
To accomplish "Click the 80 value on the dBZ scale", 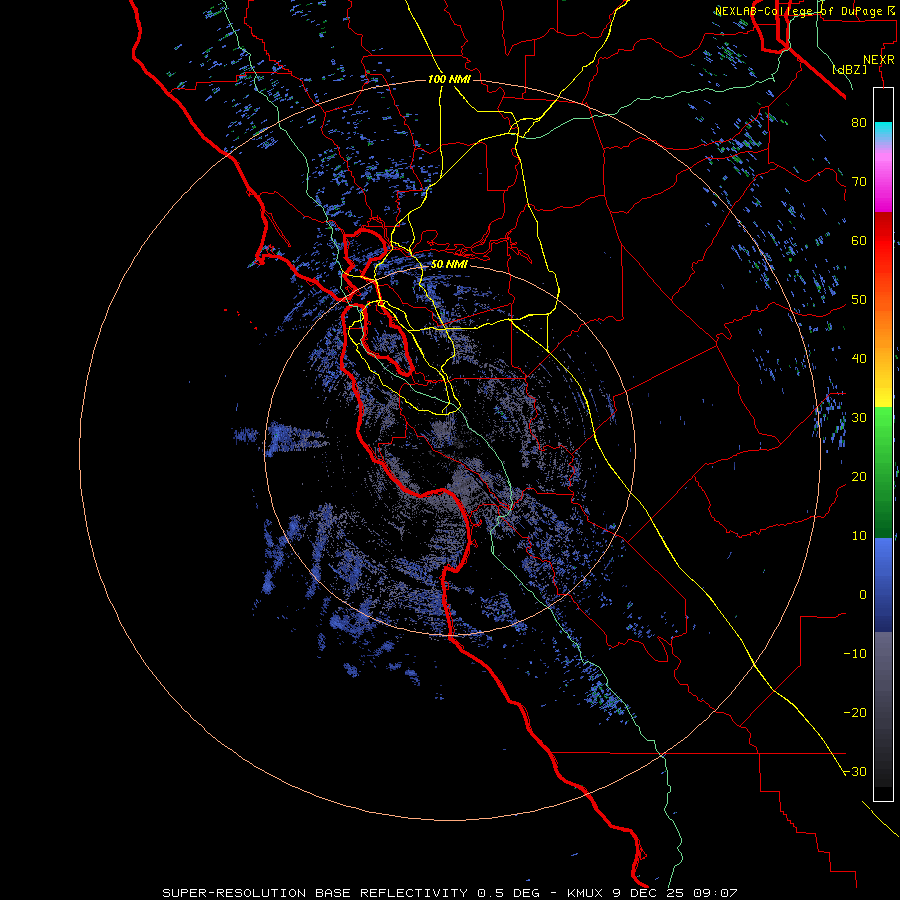I will point(859,122).
